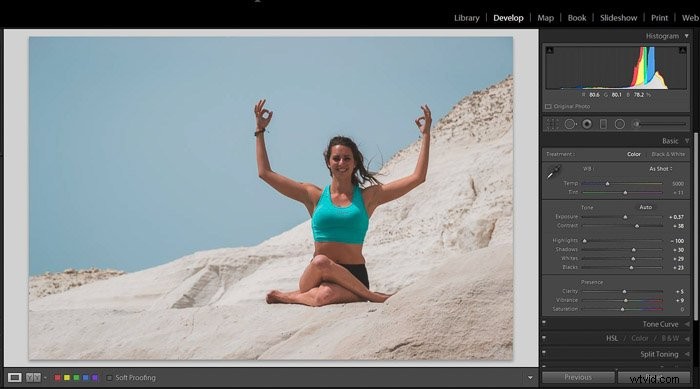
Task: Switch to Before/After YY view
Action: tap(33, 378)
